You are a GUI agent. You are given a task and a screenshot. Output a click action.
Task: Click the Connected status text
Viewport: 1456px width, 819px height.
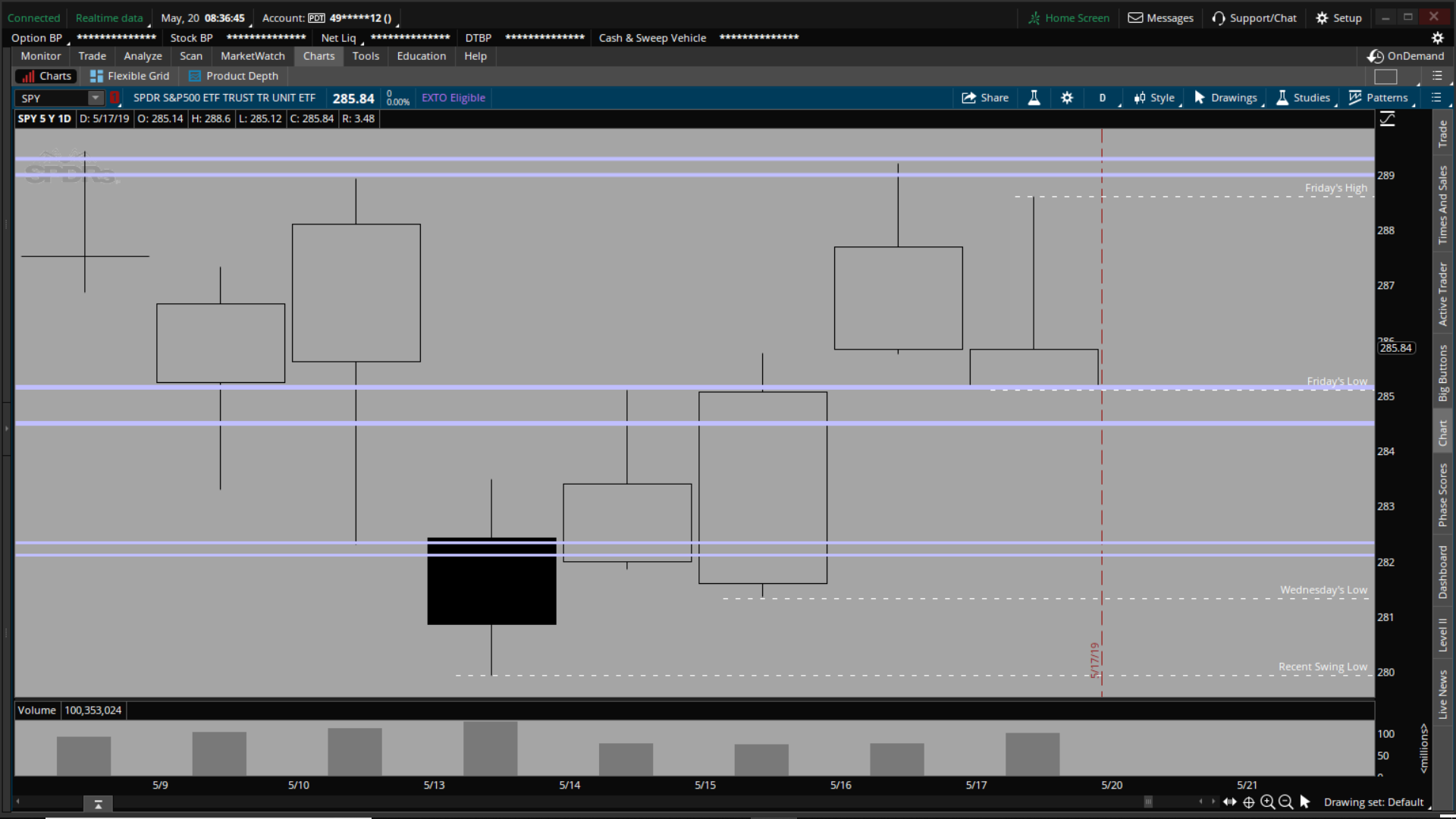[x=33, y=18]
